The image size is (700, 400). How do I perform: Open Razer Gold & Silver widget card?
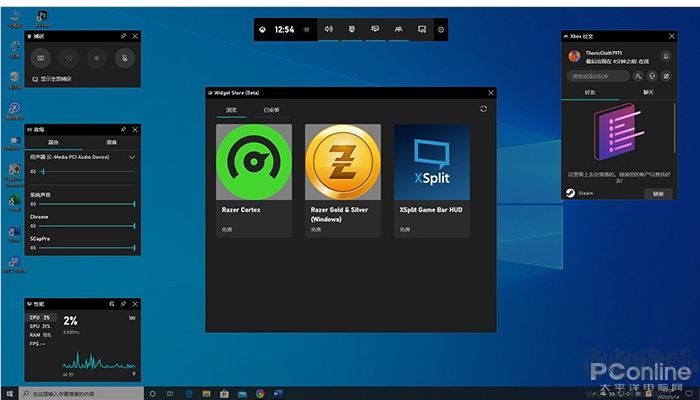point(343,181)
